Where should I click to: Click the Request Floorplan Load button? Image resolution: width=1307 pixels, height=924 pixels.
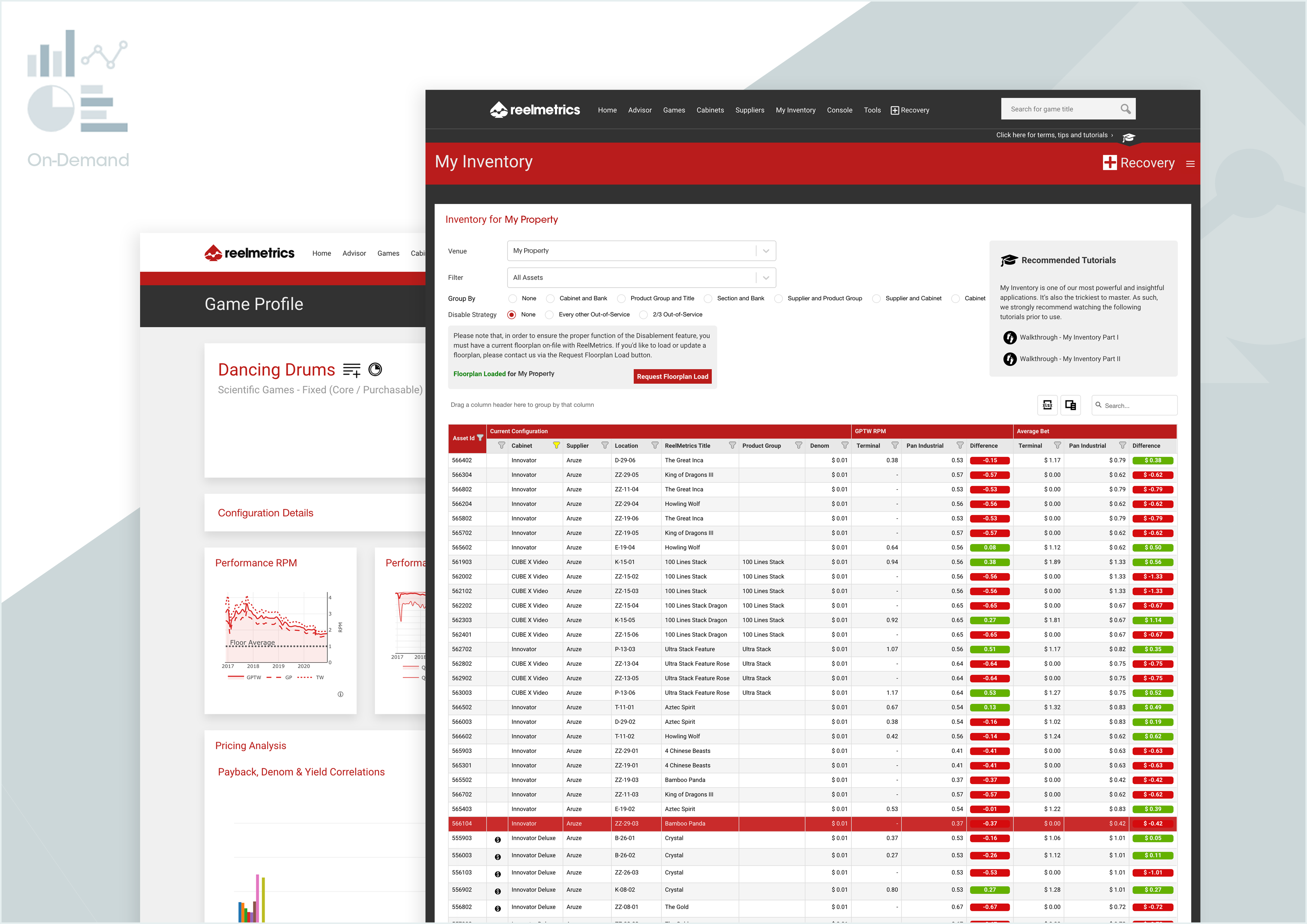pyautogui.click(x=672, y=376)
